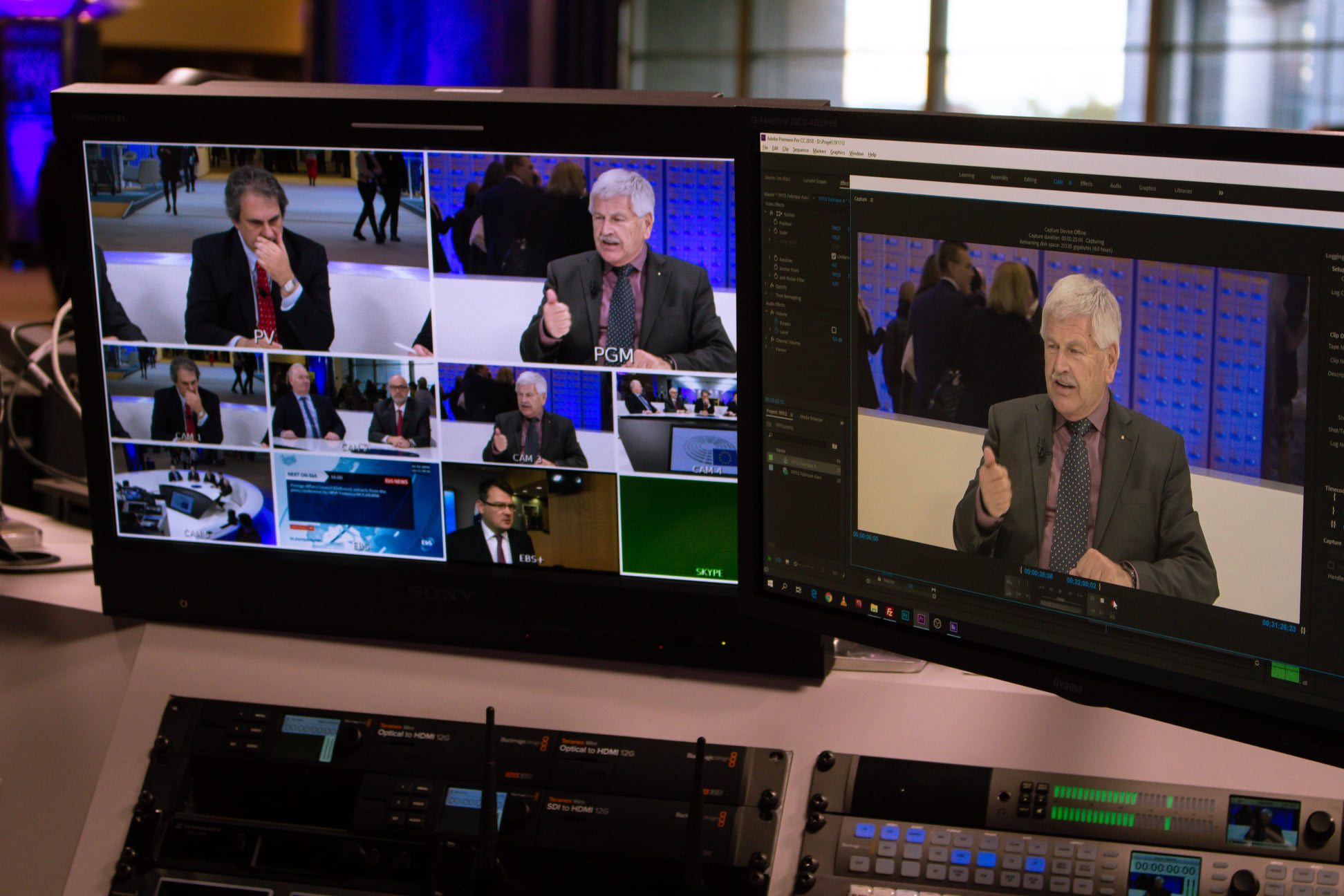Open the Color workspace menu icon
This screenshot has width=1344, height=896.
coord(1070,183)
